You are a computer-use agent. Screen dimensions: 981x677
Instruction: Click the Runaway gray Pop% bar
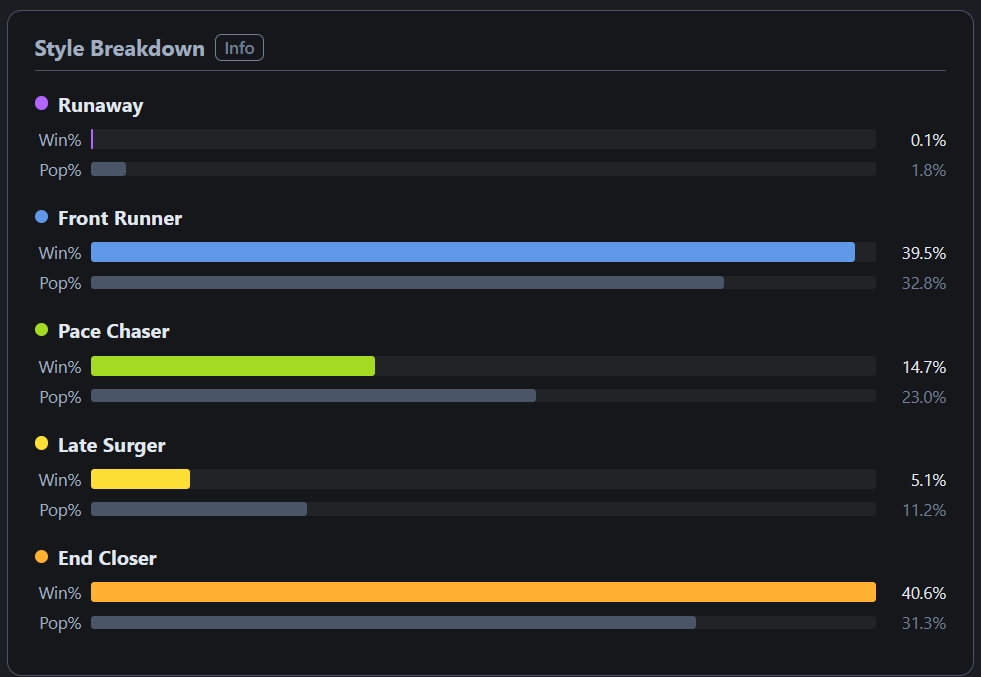pyautogui.click(x=108, y=169)
